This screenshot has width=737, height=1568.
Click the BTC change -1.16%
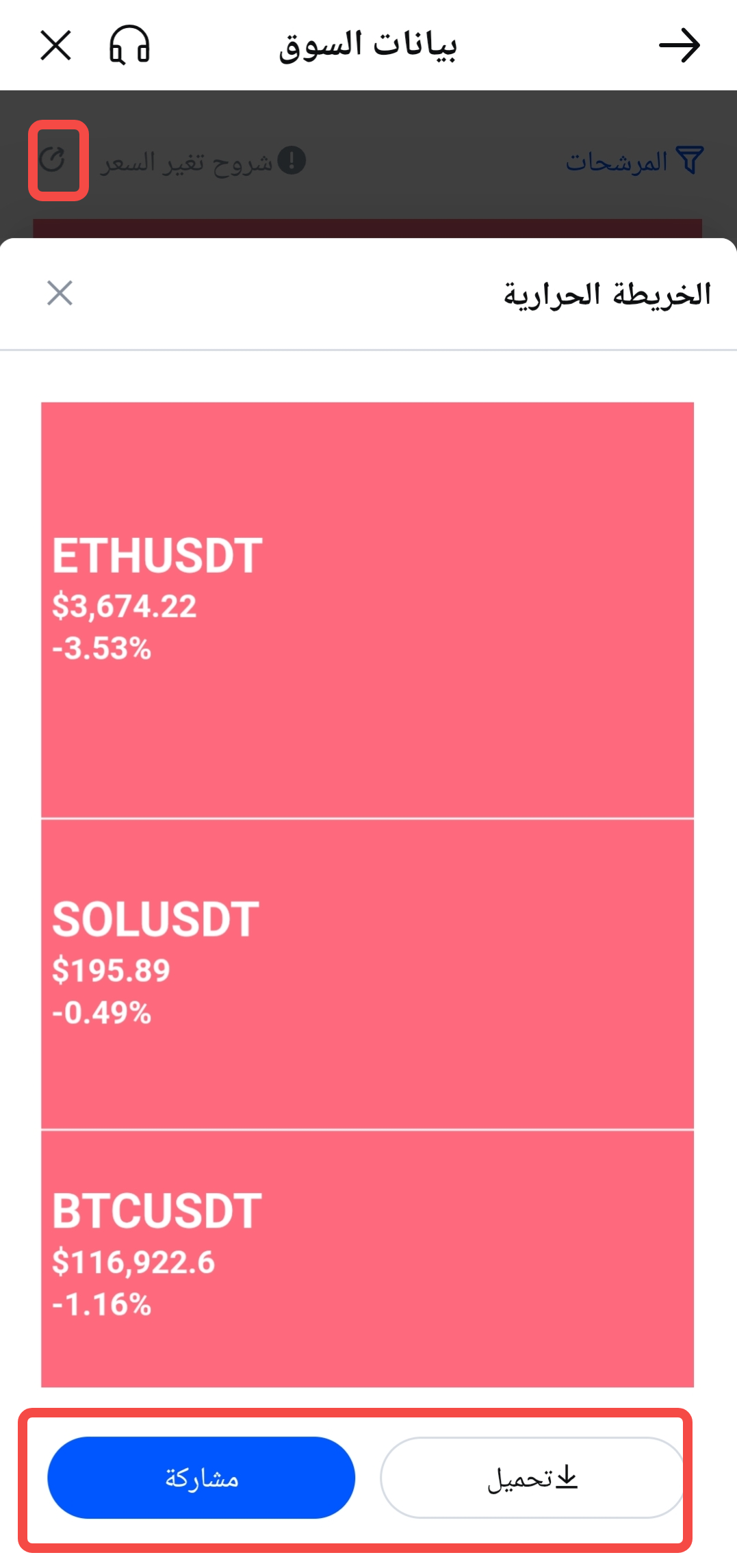(x=102, y=1304)
